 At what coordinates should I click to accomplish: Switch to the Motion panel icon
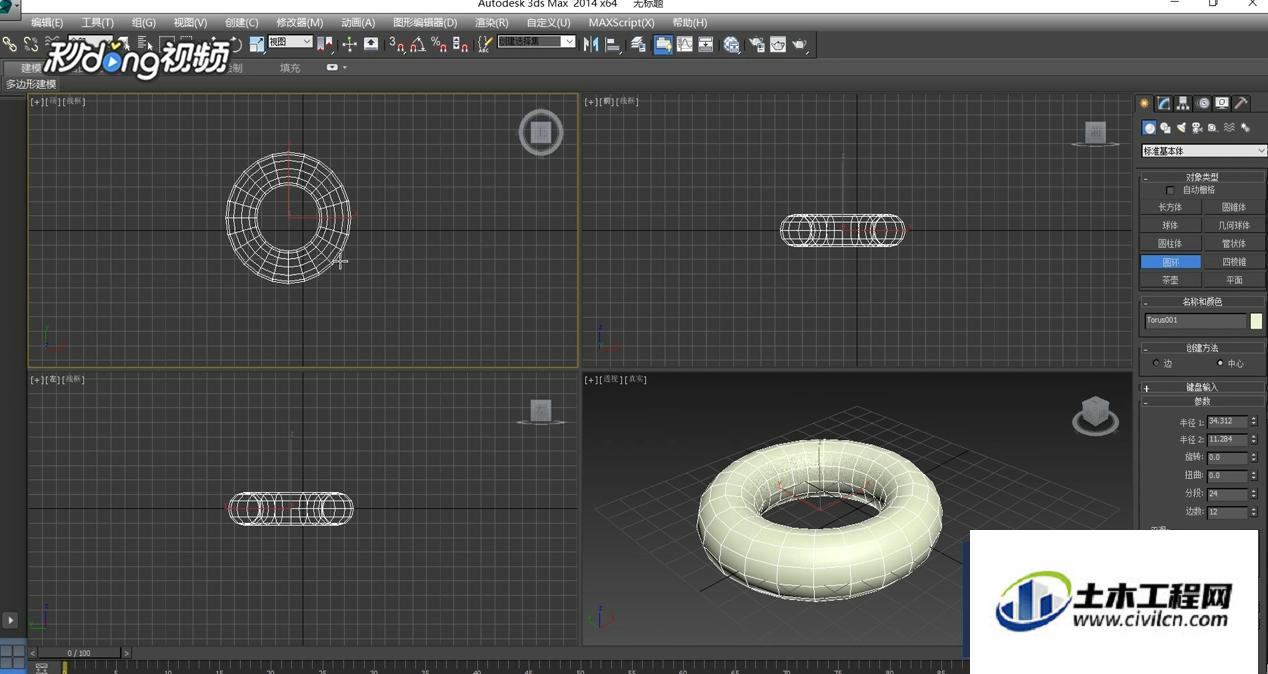tap(1203, 103)
